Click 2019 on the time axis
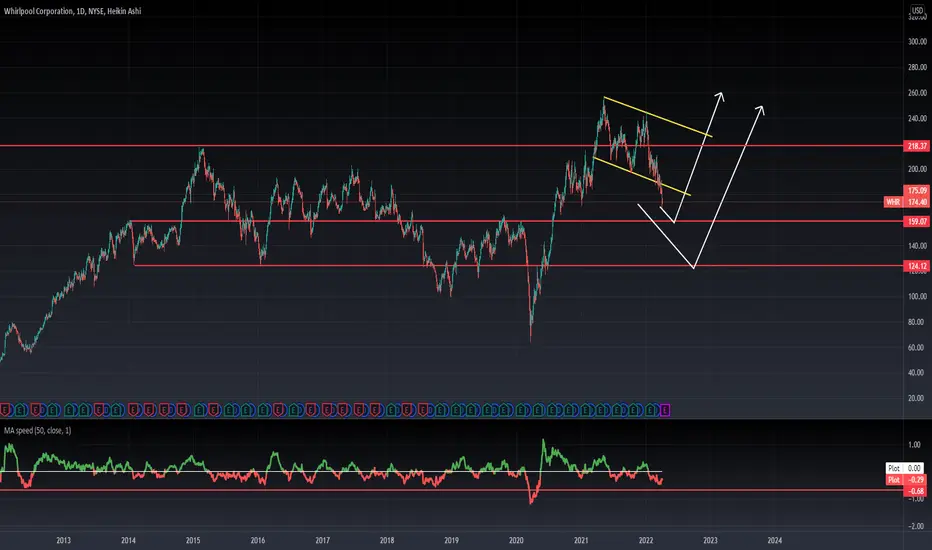932x550 pixels. click(452, 540)
